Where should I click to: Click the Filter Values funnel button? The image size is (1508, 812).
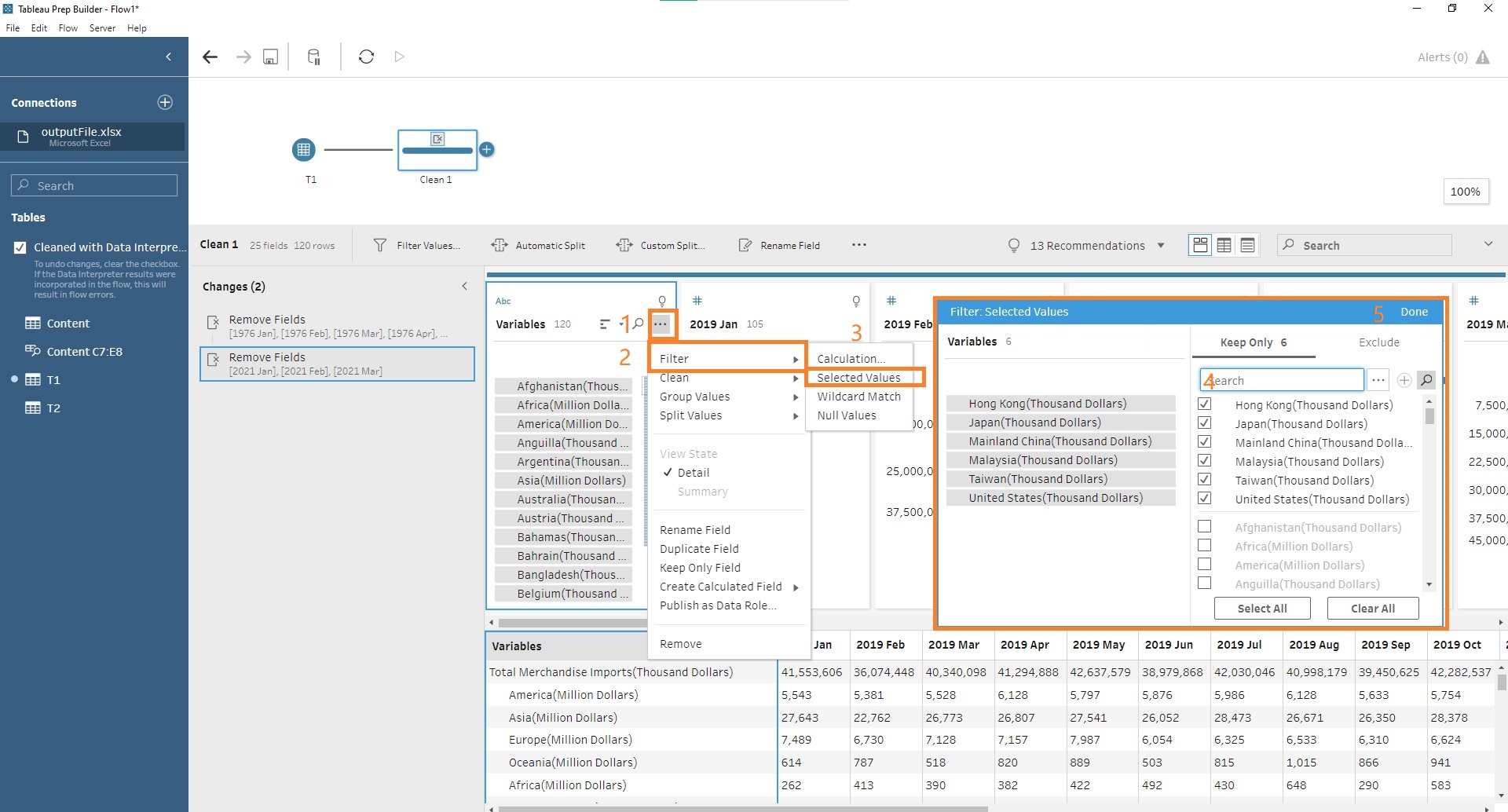click(x=417, y=245)
